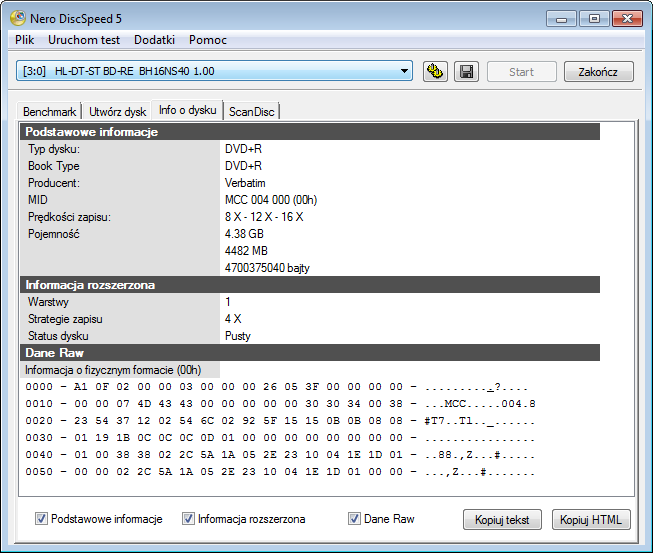Viewport: 653px width, 553px height.
Task: Open the Pomoc menu
Action: point(208,40)
